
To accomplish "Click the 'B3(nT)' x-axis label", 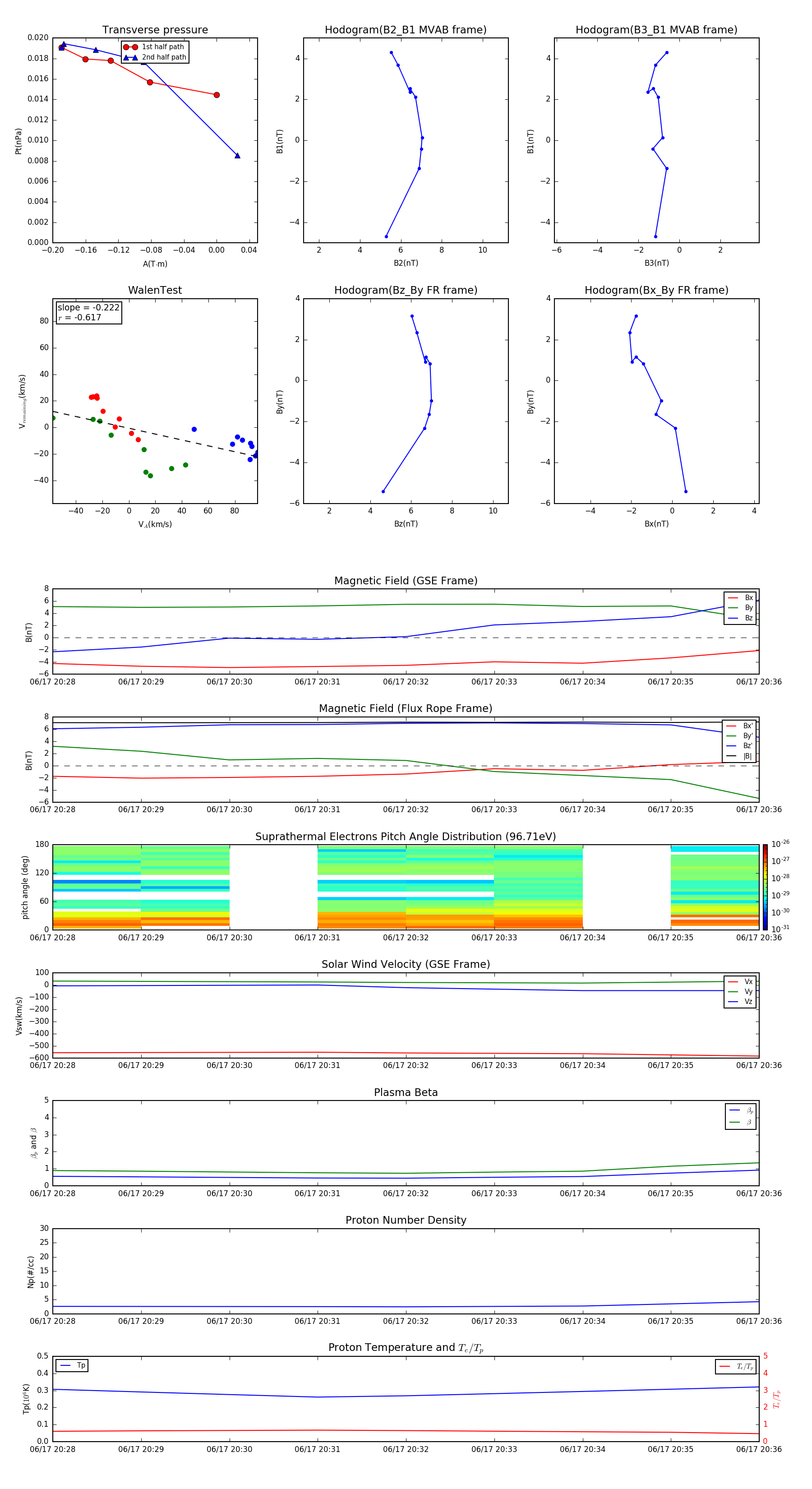I will [x=656, y=263].
